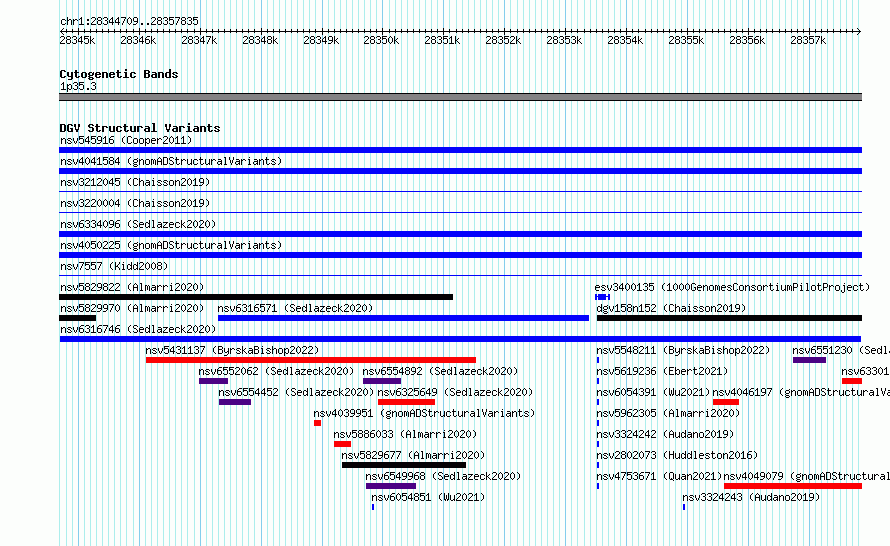Open the nsv3324243 (Audano2019) label
Screen dimensions: 890x546
click(x=752, y=497)
